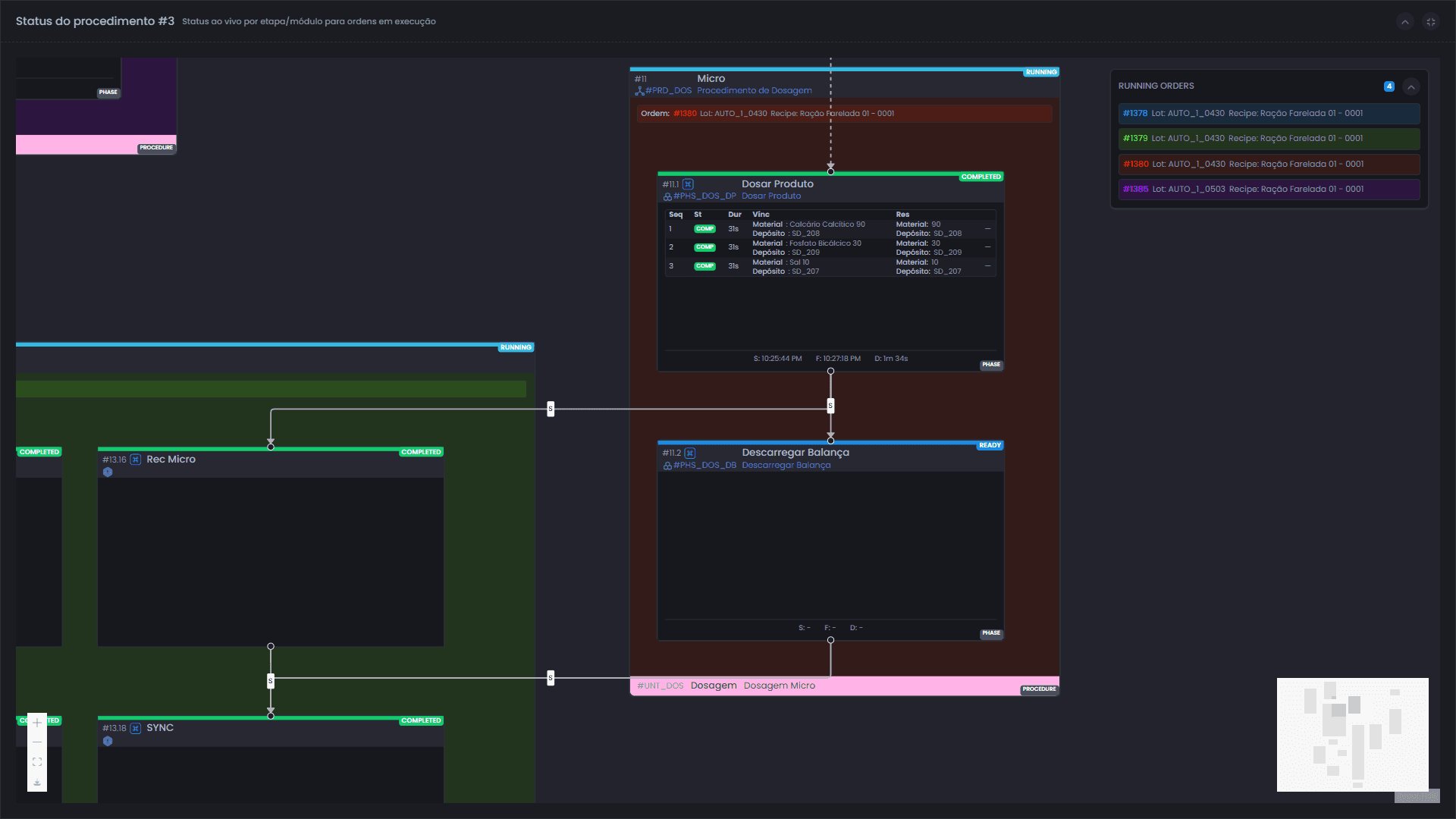Click the S transition marker below Dosar Produto
This screenshot has width=1456, height=819.
tap(830, 406)
